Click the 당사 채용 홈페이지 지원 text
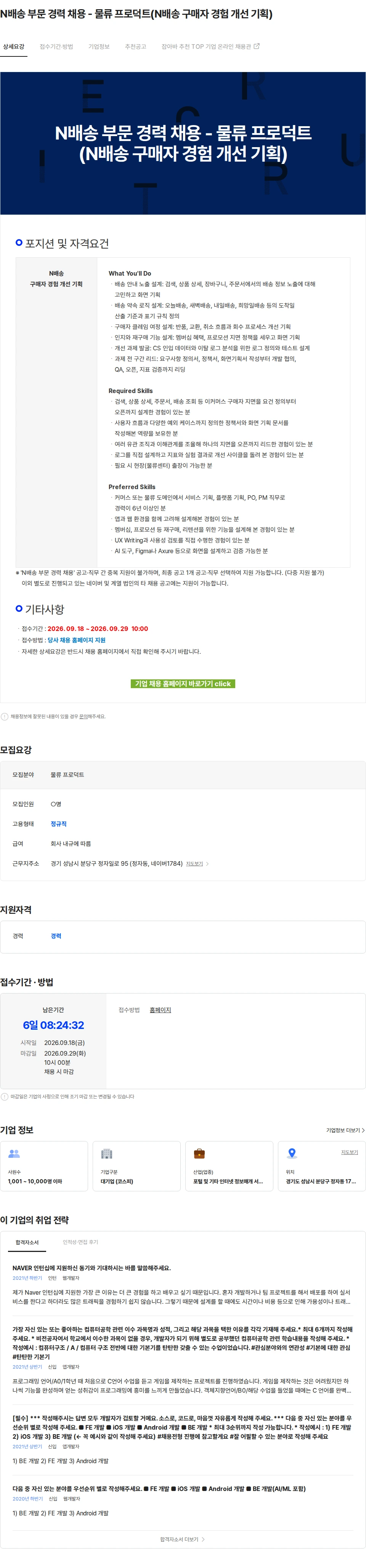The height and width of the screenshot is (1568, 366). tap(76, 640)
